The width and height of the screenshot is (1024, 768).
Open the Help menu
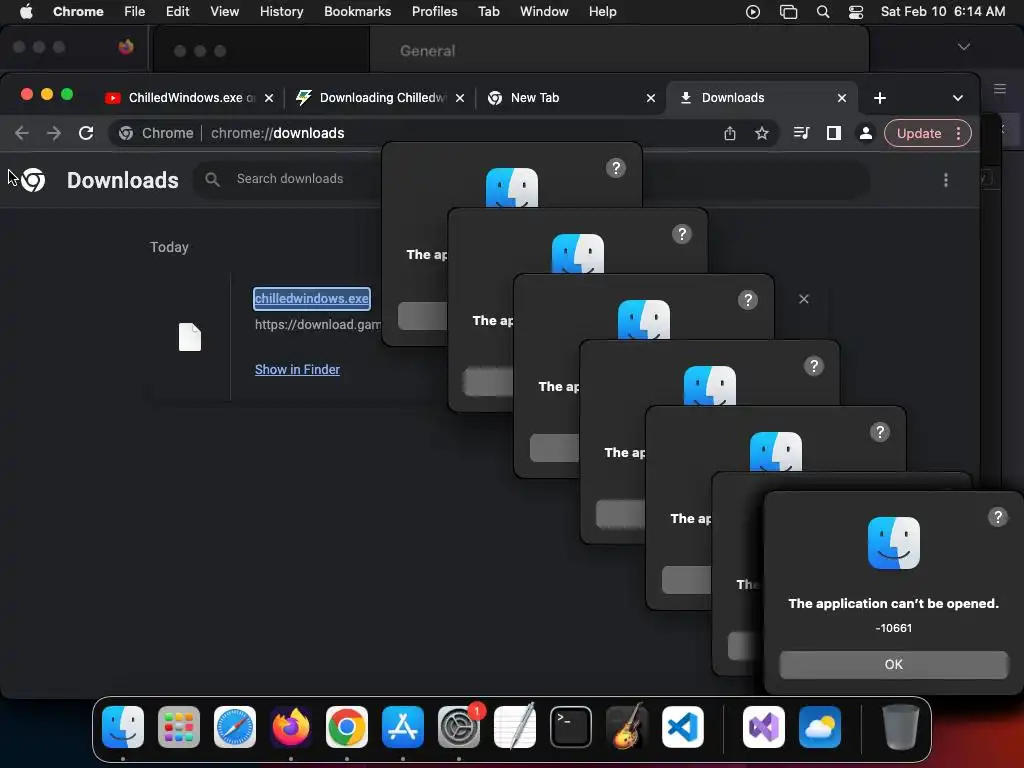pyautogui.click(x=602, y=12)
